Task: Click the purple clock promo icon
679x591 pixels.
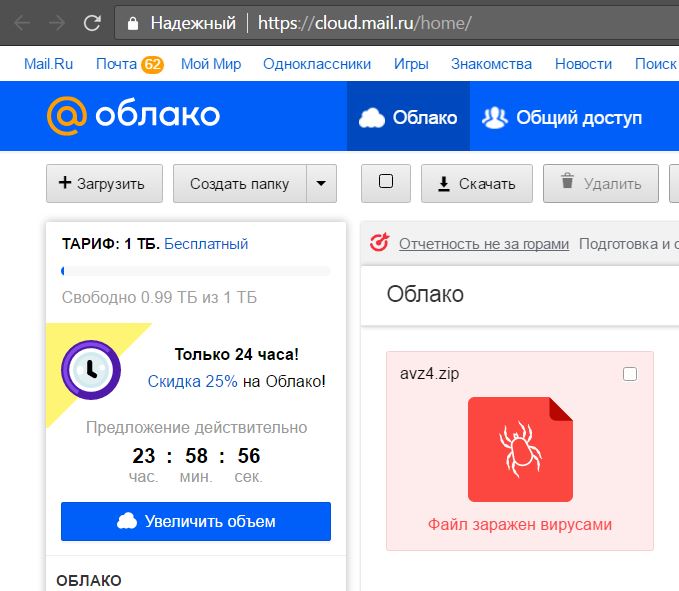Action: point(91,370)
